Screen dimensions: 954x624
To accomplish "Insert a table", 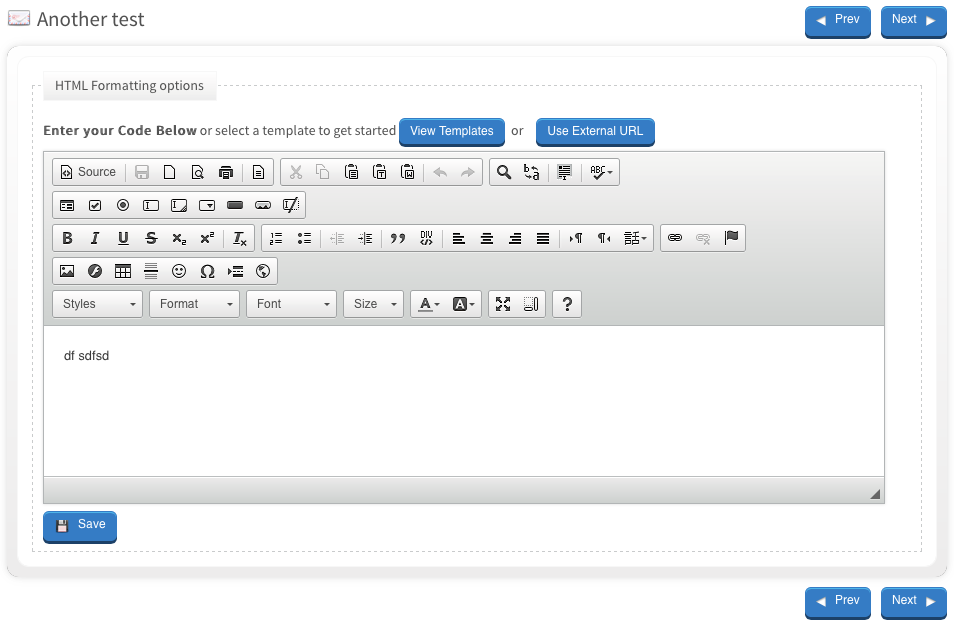I will point(123,271).
